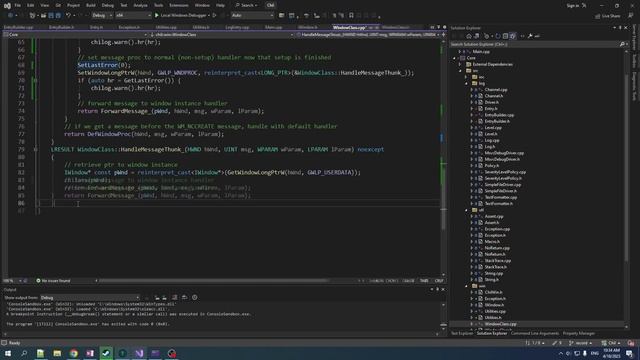Image resolution: width=640 pixels, height=360 pixels.
Task: Click the Save All toolbar icon
Action: 58,16
